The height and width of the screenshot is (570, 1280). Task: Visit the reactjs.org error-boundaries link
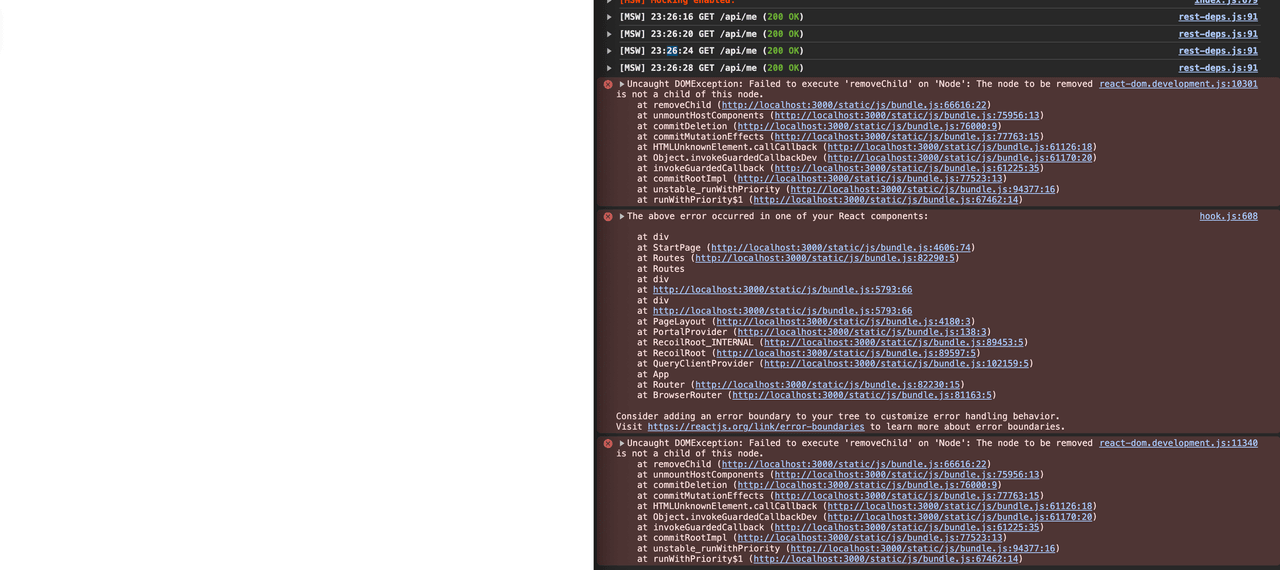point(755,427)
